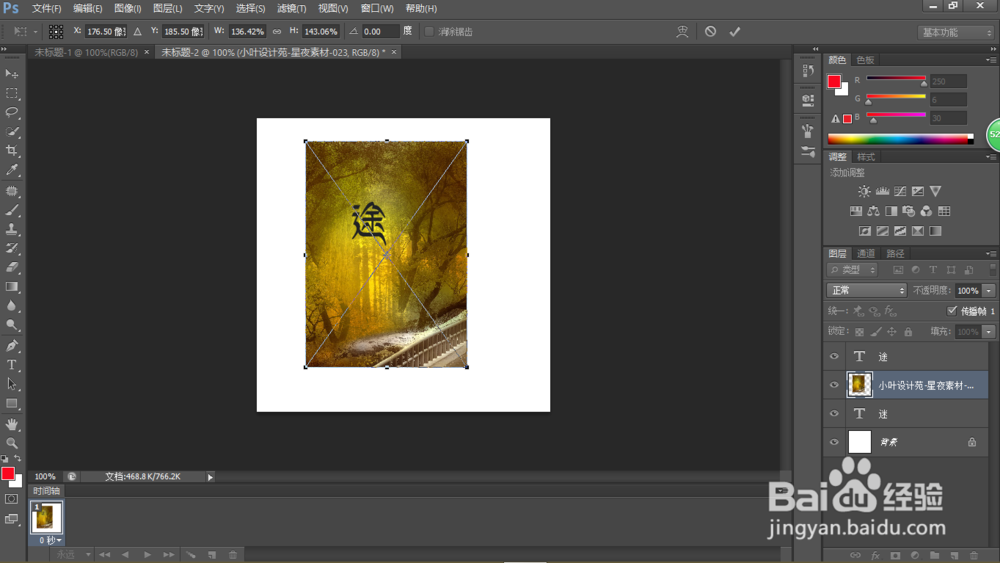Image resolution: width=1000 pixels, height=563 pixels.
Task: Select the Gradient tool
Action: [x=11, y=286]
